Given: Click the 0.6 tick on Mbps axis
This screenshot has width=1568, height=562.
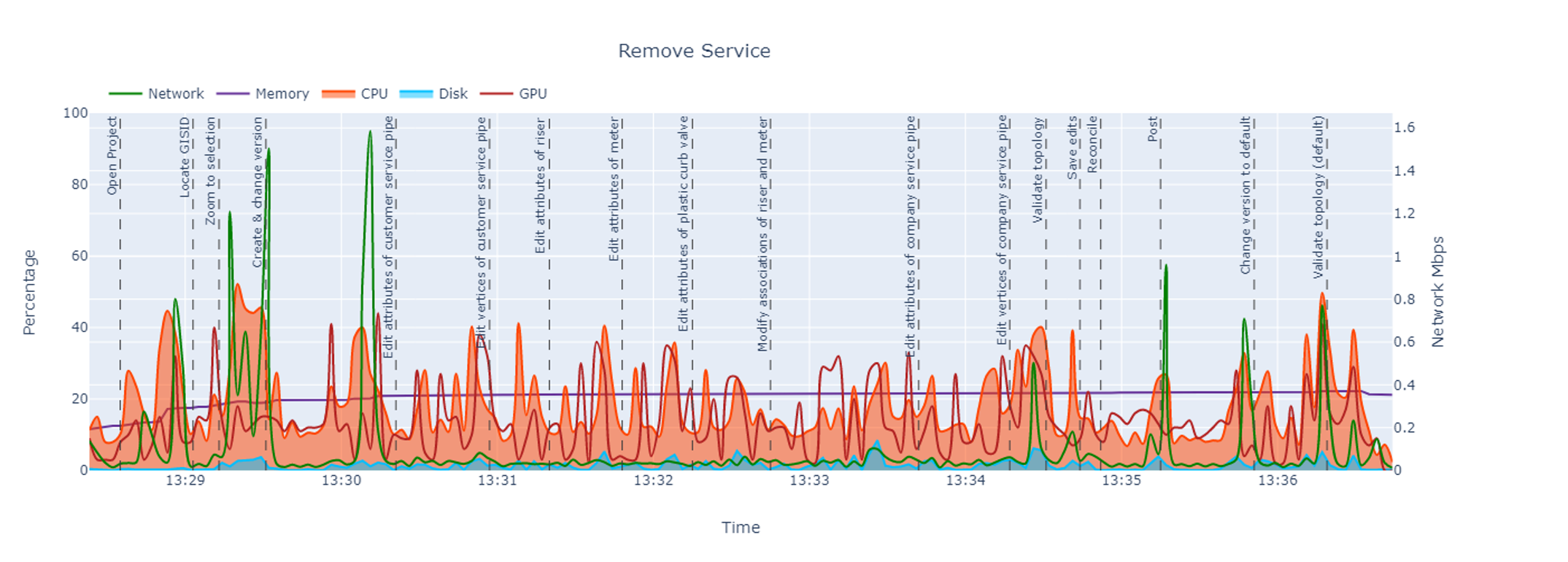Looking at the screenshot, I should point(1405,342).
